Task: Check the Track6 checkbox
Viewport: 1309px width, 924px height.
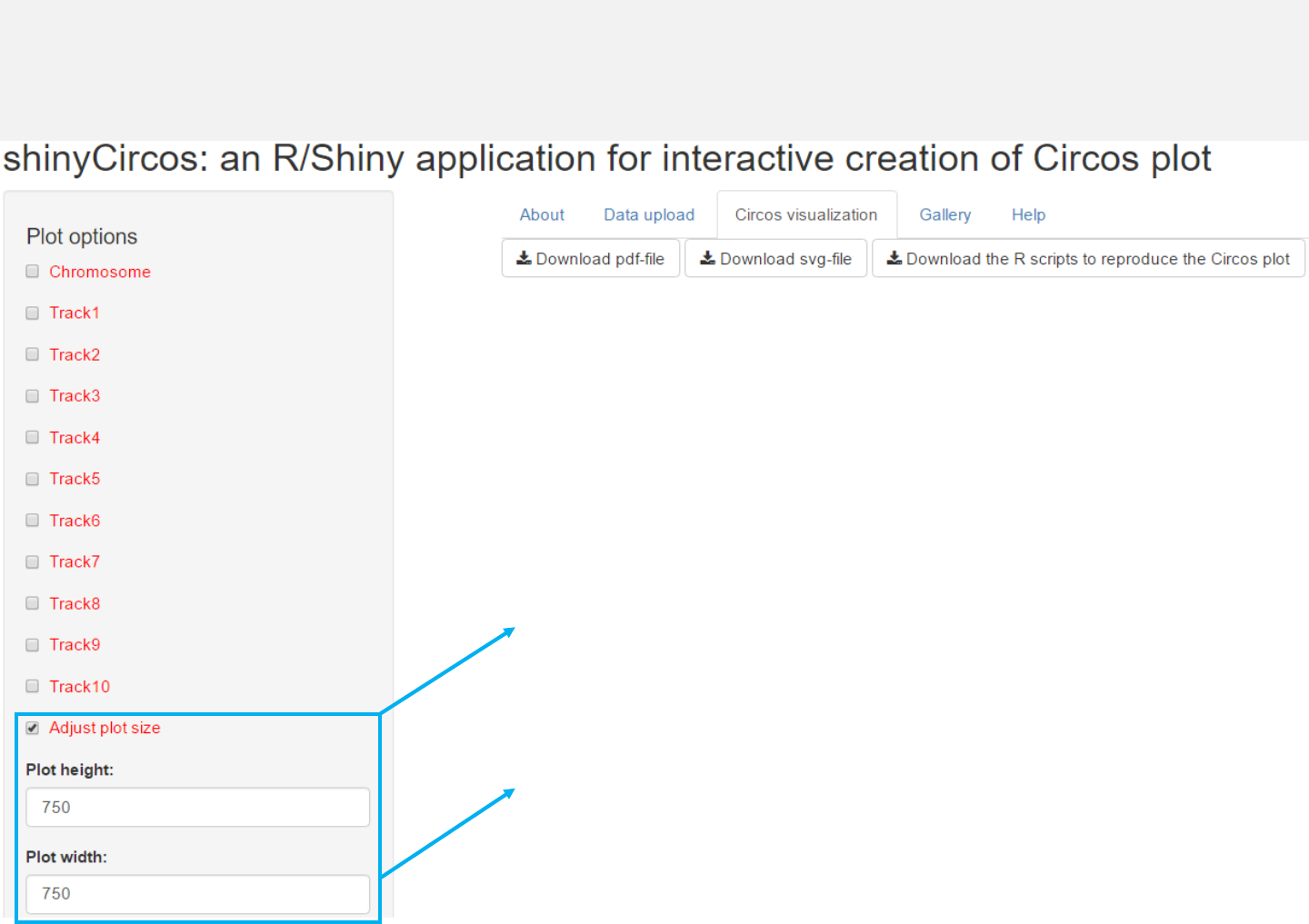Action: pos(33,520)
